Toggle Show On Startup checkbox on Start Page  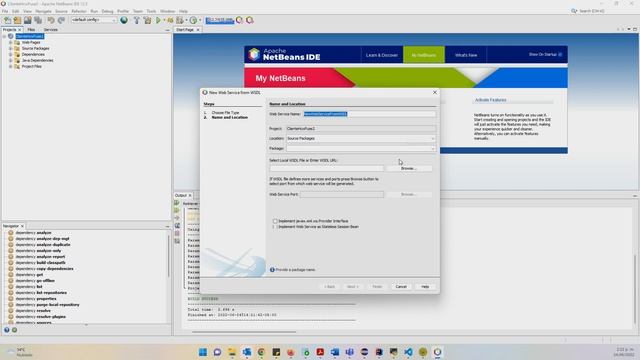click(x=560, y=54)
